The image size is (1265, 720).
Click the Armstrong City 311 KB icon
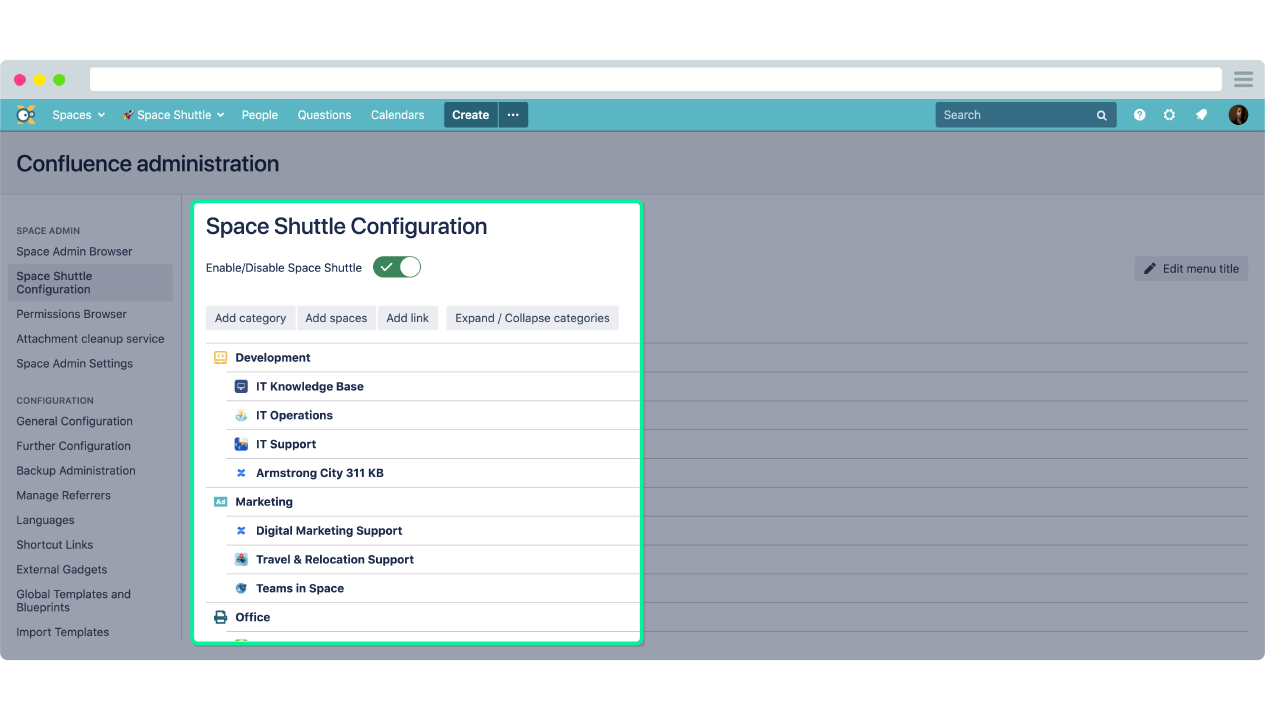coord(240,473)
